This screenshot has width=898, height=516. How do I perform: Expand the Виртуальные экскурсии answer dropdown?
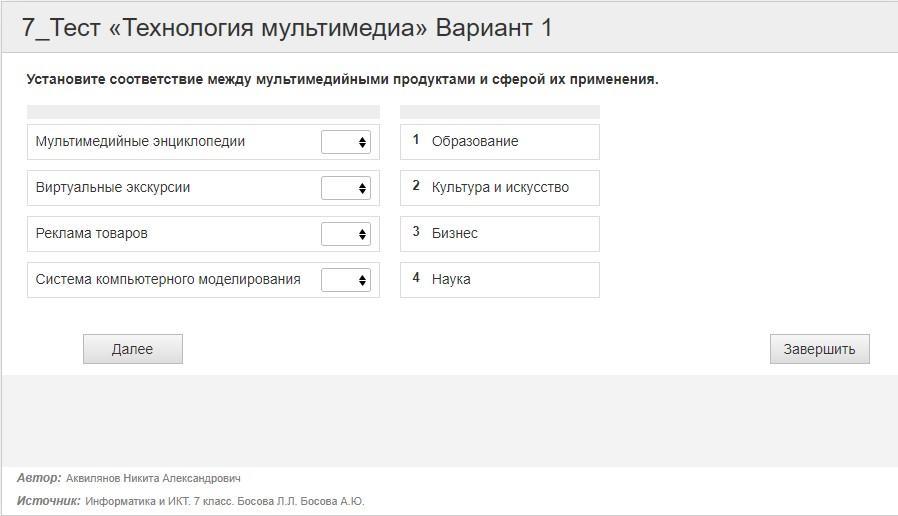pos(346,188)
